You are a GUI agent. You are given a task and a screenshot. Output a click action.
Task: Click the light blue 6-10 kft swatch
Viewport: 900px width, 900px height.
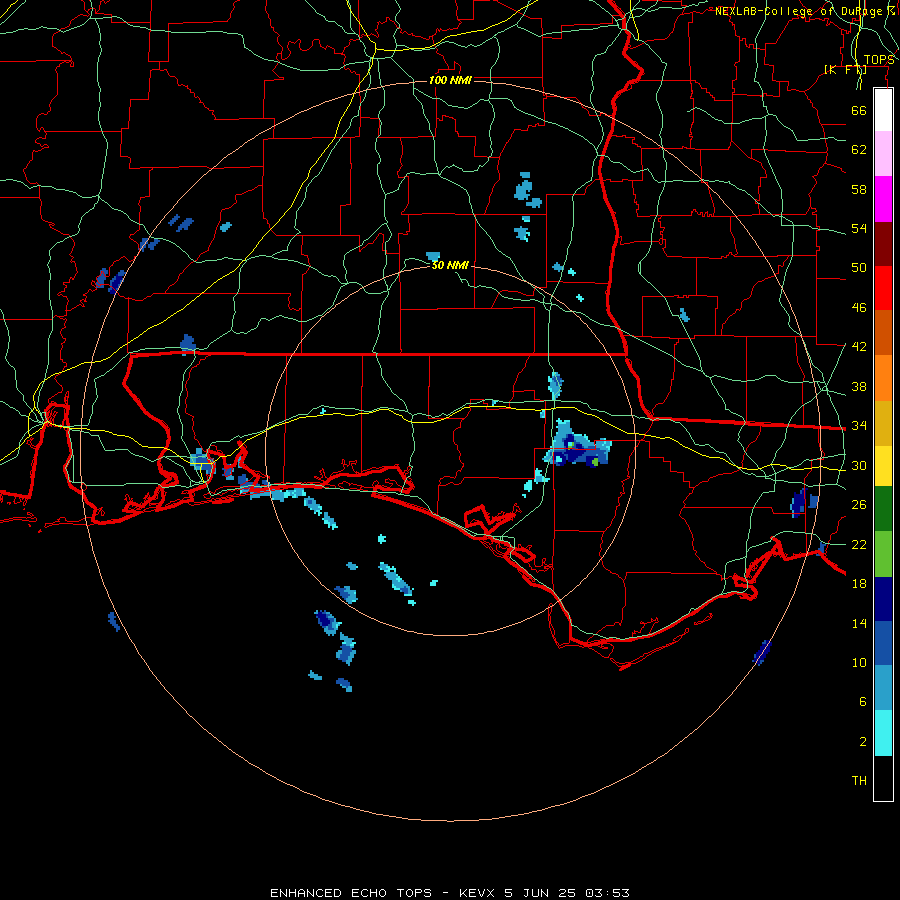click(883, 688)
